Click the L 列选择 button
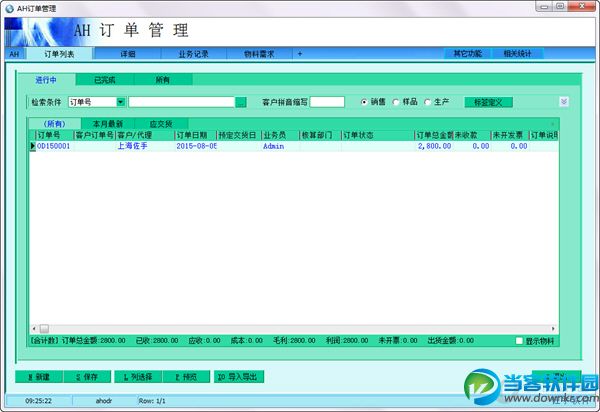 tap(138, 377)
